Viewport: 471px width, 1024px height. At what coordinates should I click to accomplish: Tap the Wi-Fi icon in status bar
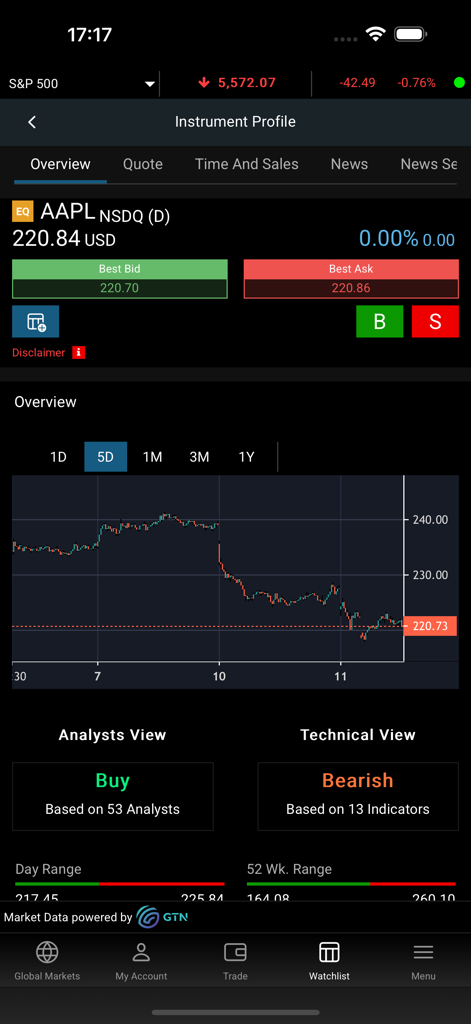click(x=376, y=34)
